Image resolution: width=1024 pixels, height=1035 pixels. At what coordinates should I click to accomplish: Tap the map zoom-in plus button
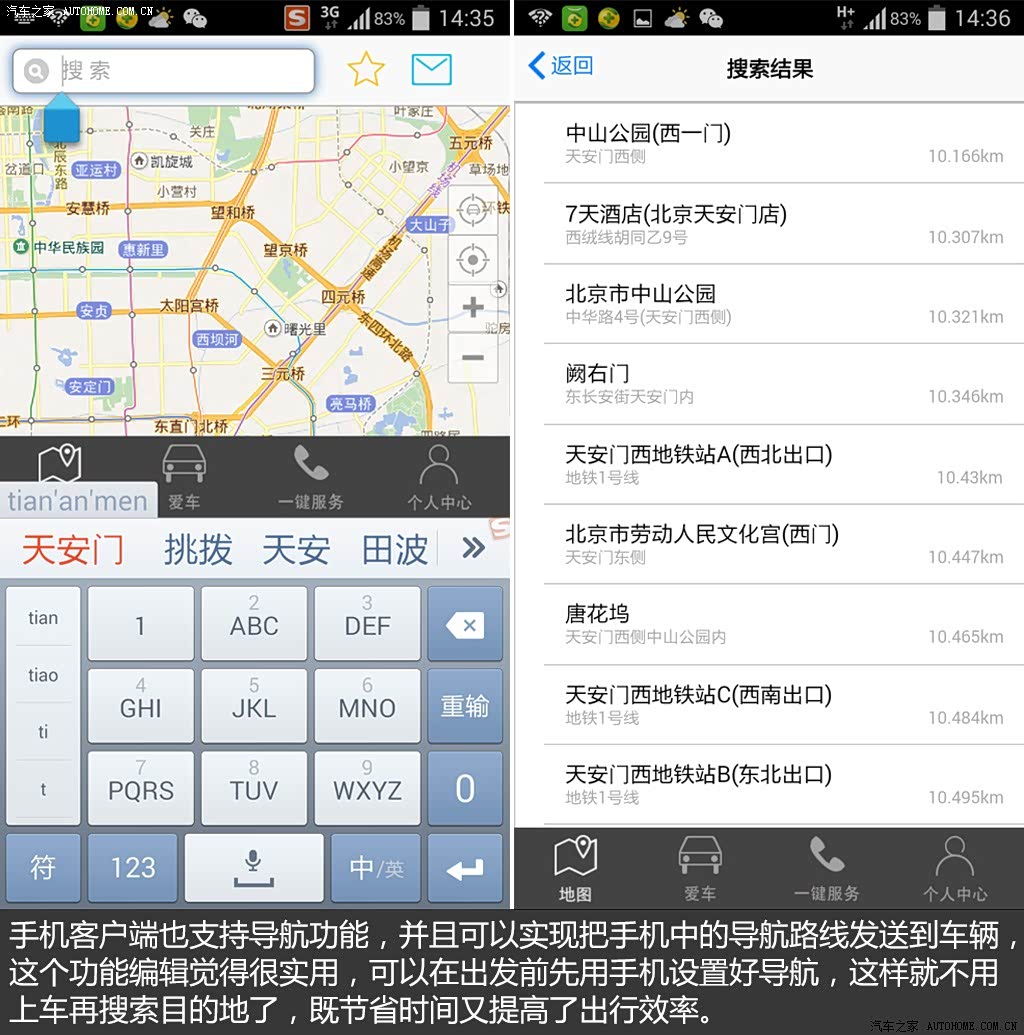(473, 307)
